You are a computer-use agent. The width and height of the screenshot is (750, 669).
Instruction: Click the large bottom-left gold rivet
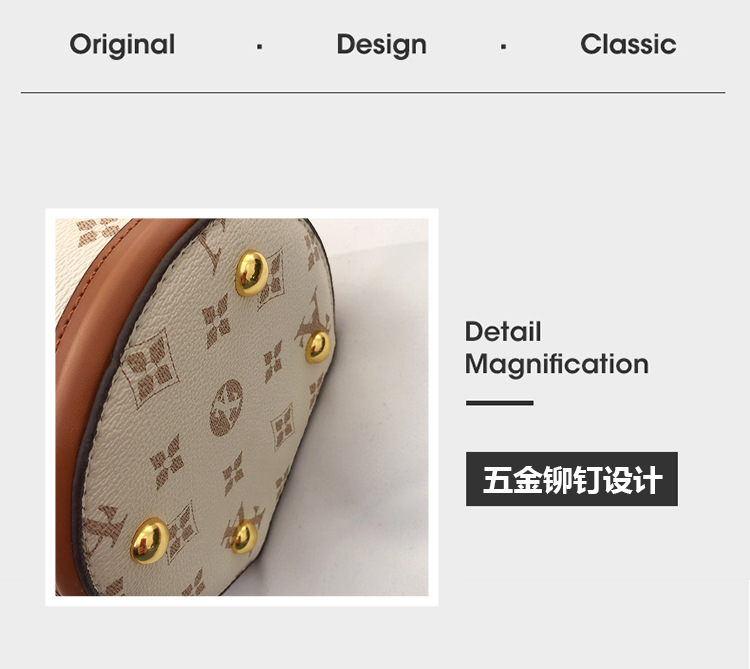pyautogui.click(x=150, y=540)
